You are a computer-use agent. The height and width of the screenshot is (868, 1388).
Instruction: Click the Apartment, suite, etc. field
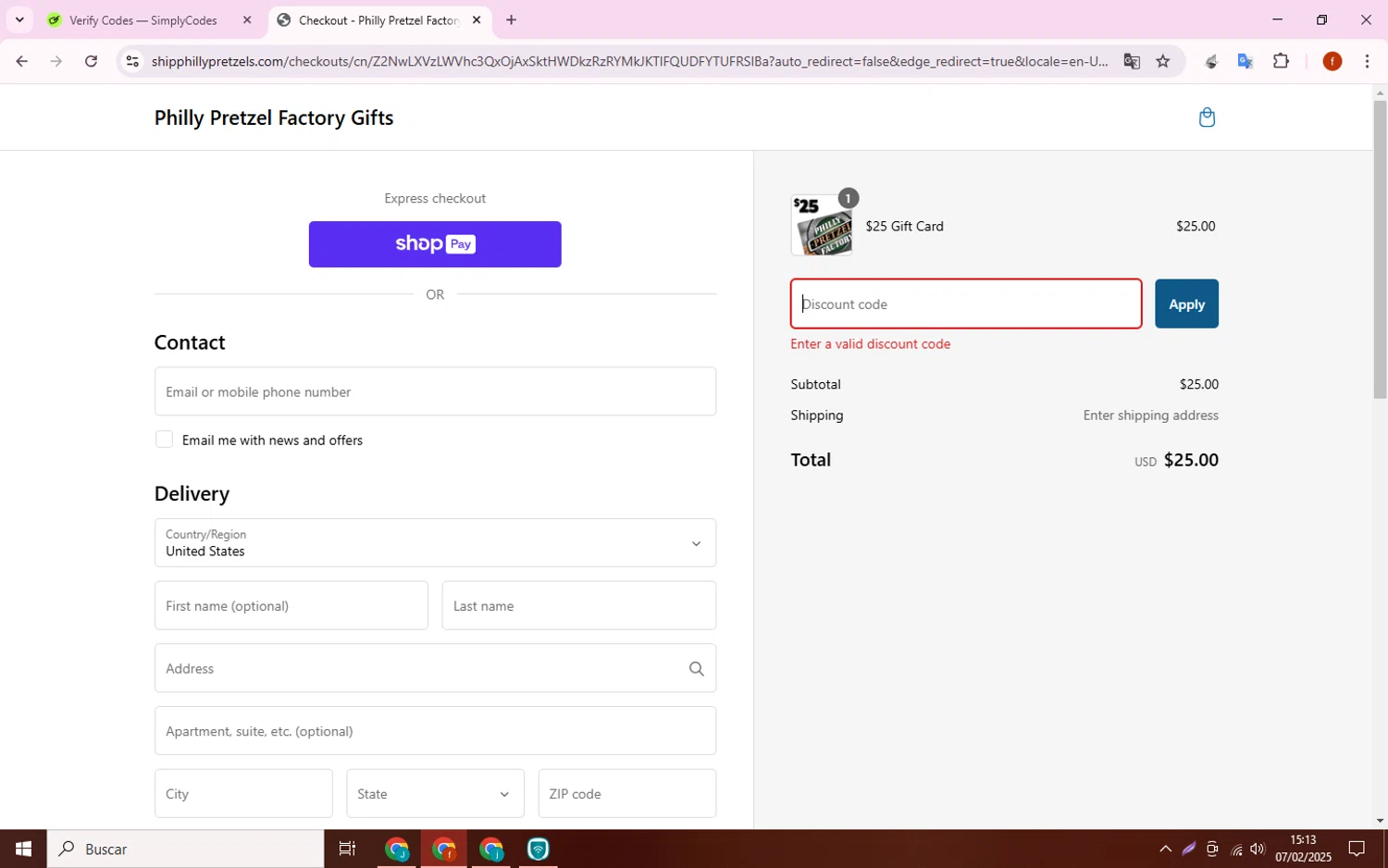435,731
